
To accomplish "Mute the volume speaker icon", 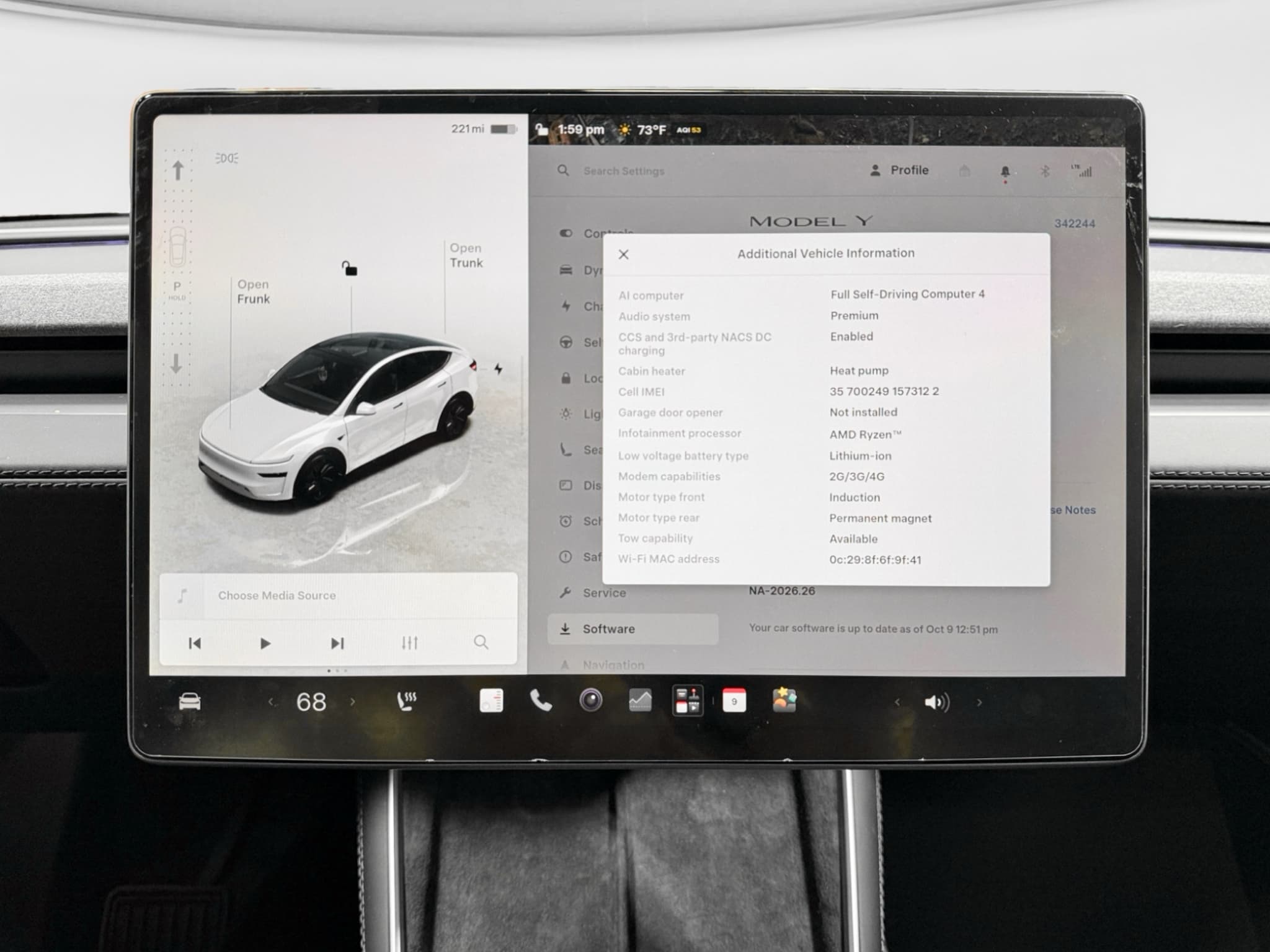I will tap(936, 702).
